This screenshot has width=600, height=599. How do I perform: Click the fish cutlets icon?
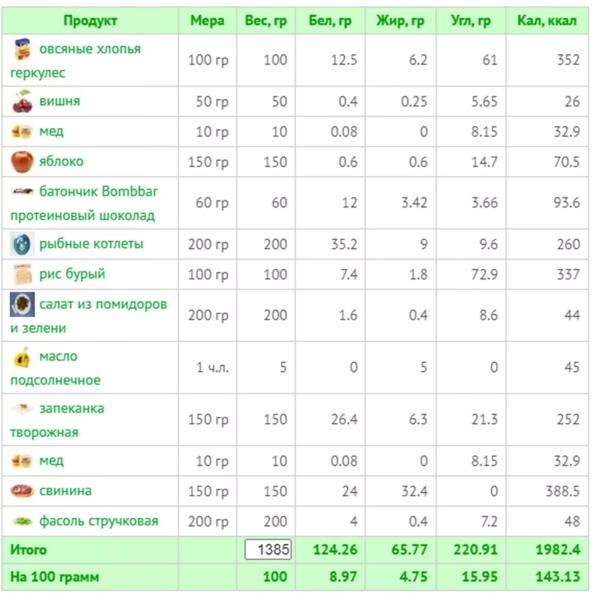click(22, 244)
